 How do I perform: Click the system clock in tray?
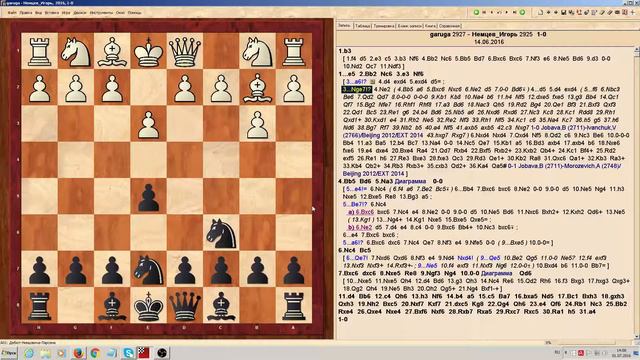pyautogui.click(x=621, y=353)
